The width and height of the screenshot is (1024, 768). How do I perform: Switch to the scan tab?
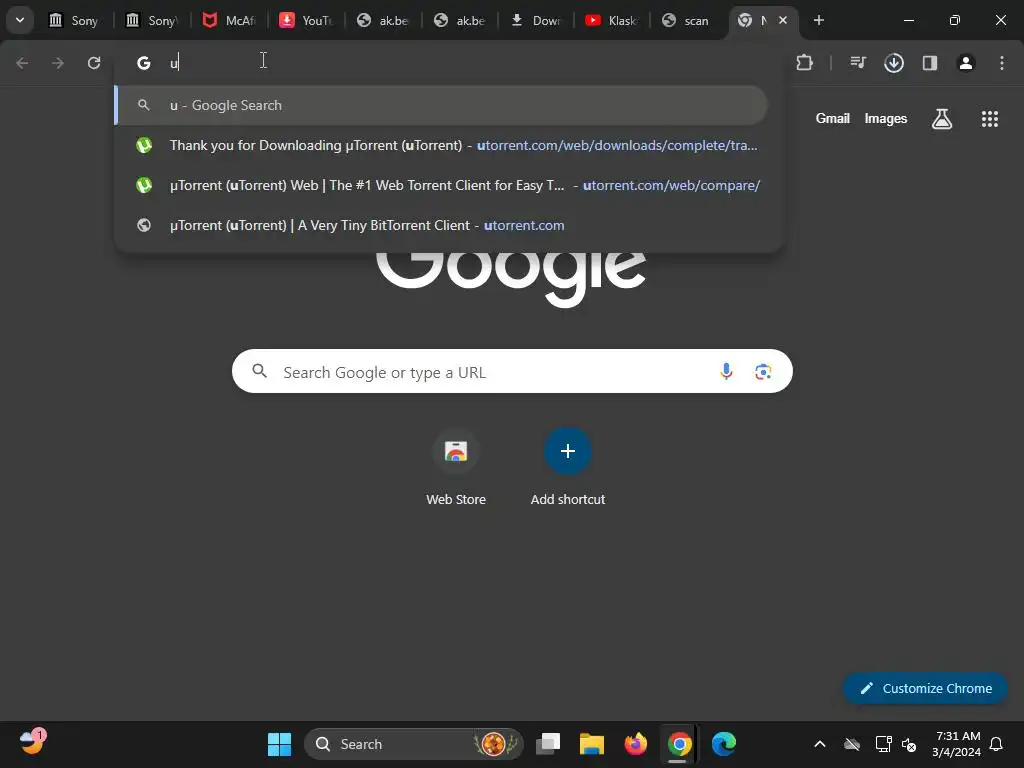pyautogui.click(x=686, y=20)
